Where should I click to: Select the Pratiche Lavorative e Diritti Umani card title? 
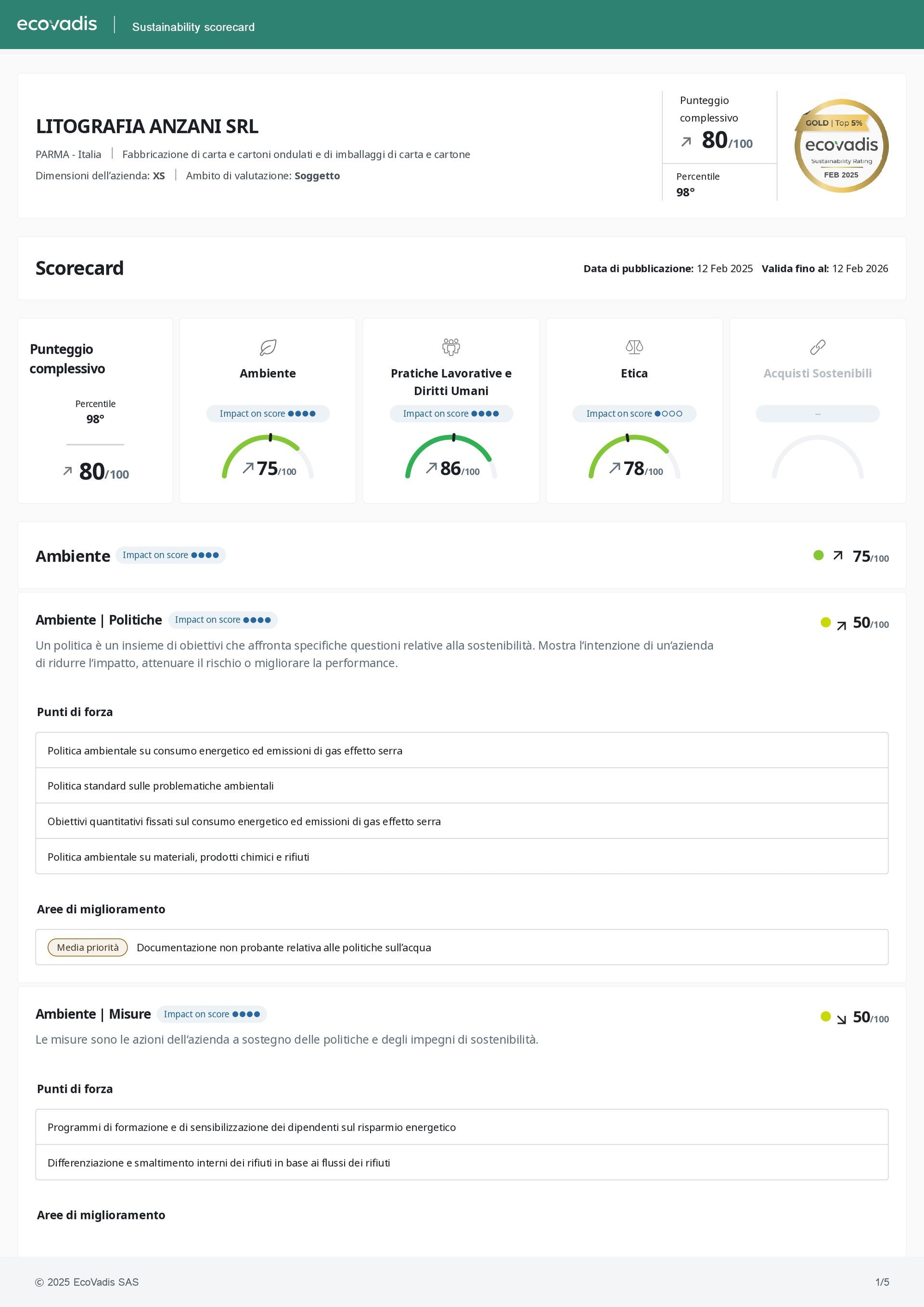point(451,382)
